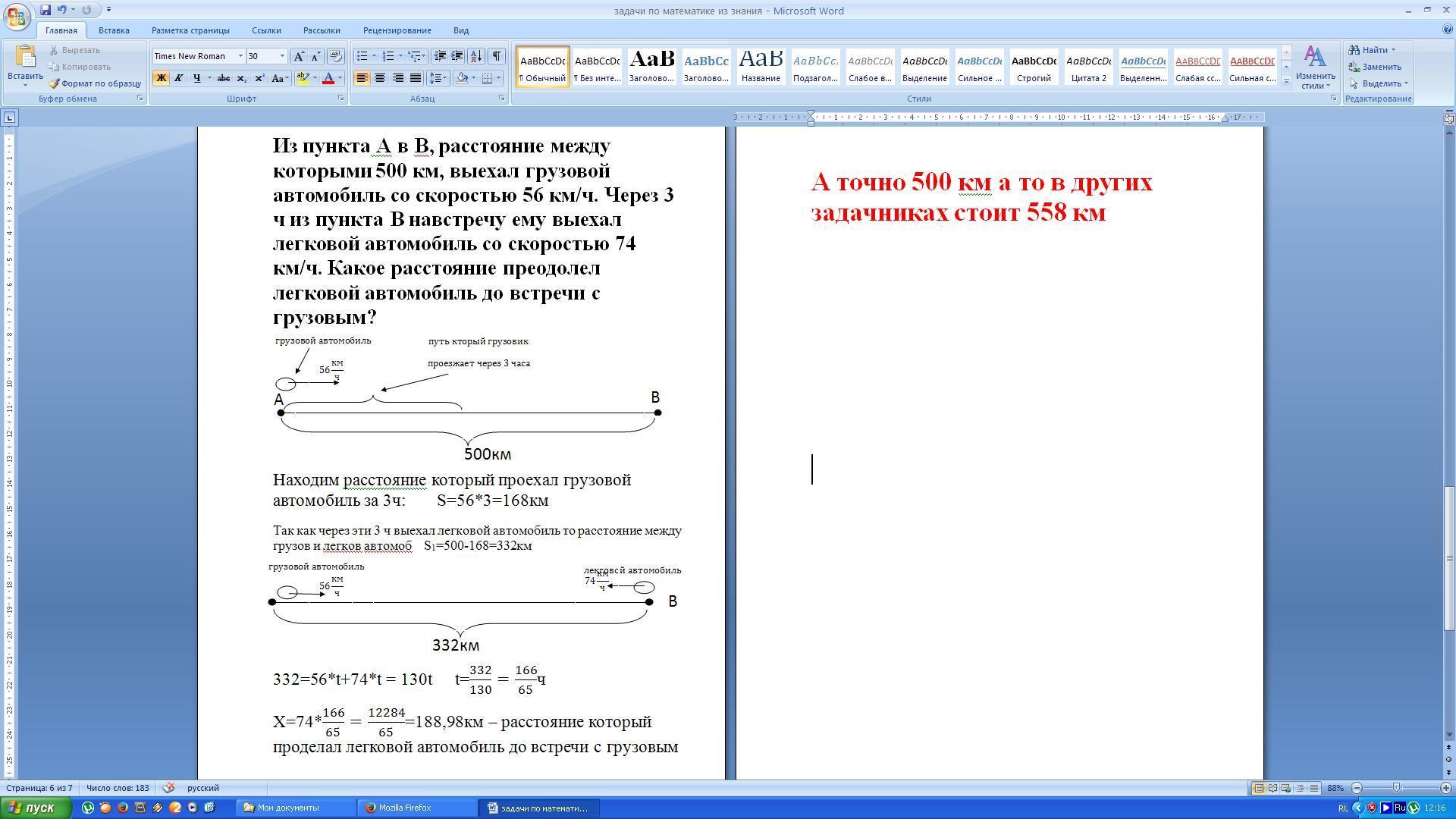This screenshot has height=819, width=1456.
Task: Apply strikethrough formatting
Action: click(x=223, y=78)
